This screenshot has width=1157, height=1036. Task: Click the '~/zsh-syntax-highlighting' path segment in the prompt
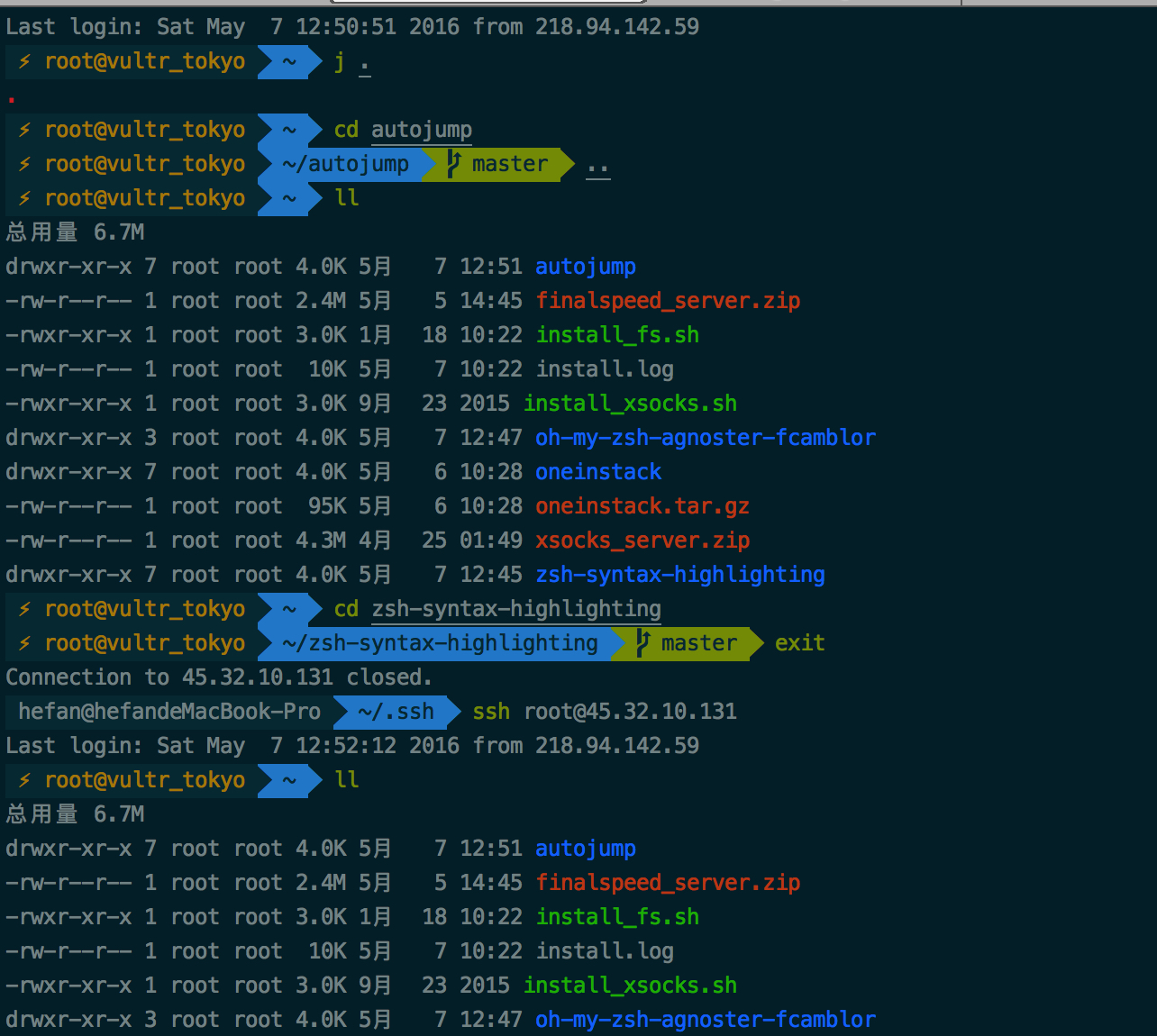[x=441, y=643]
